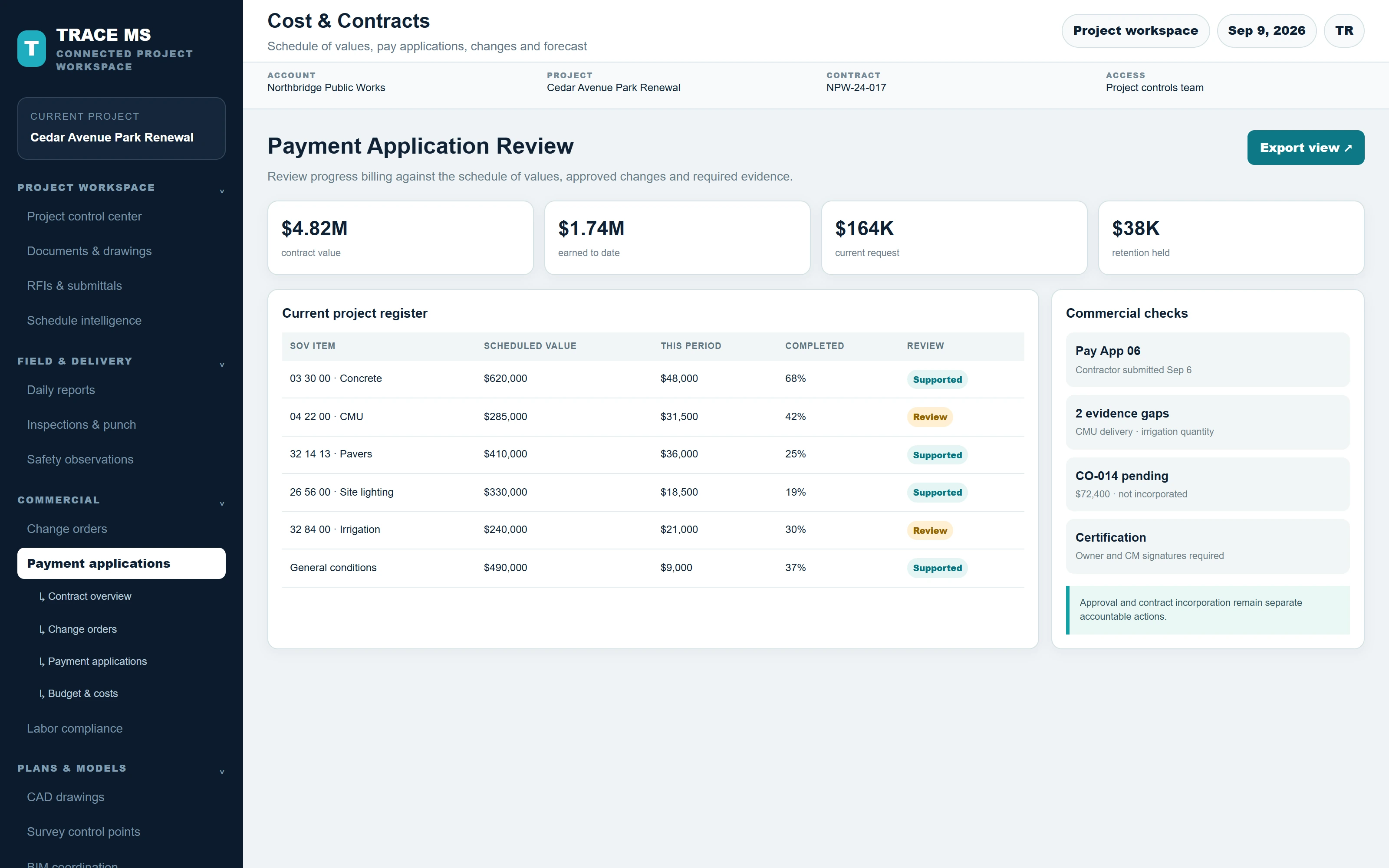Go to RFIs & submittals
The image size is (1389, 868).
click(x=121, y=286)
